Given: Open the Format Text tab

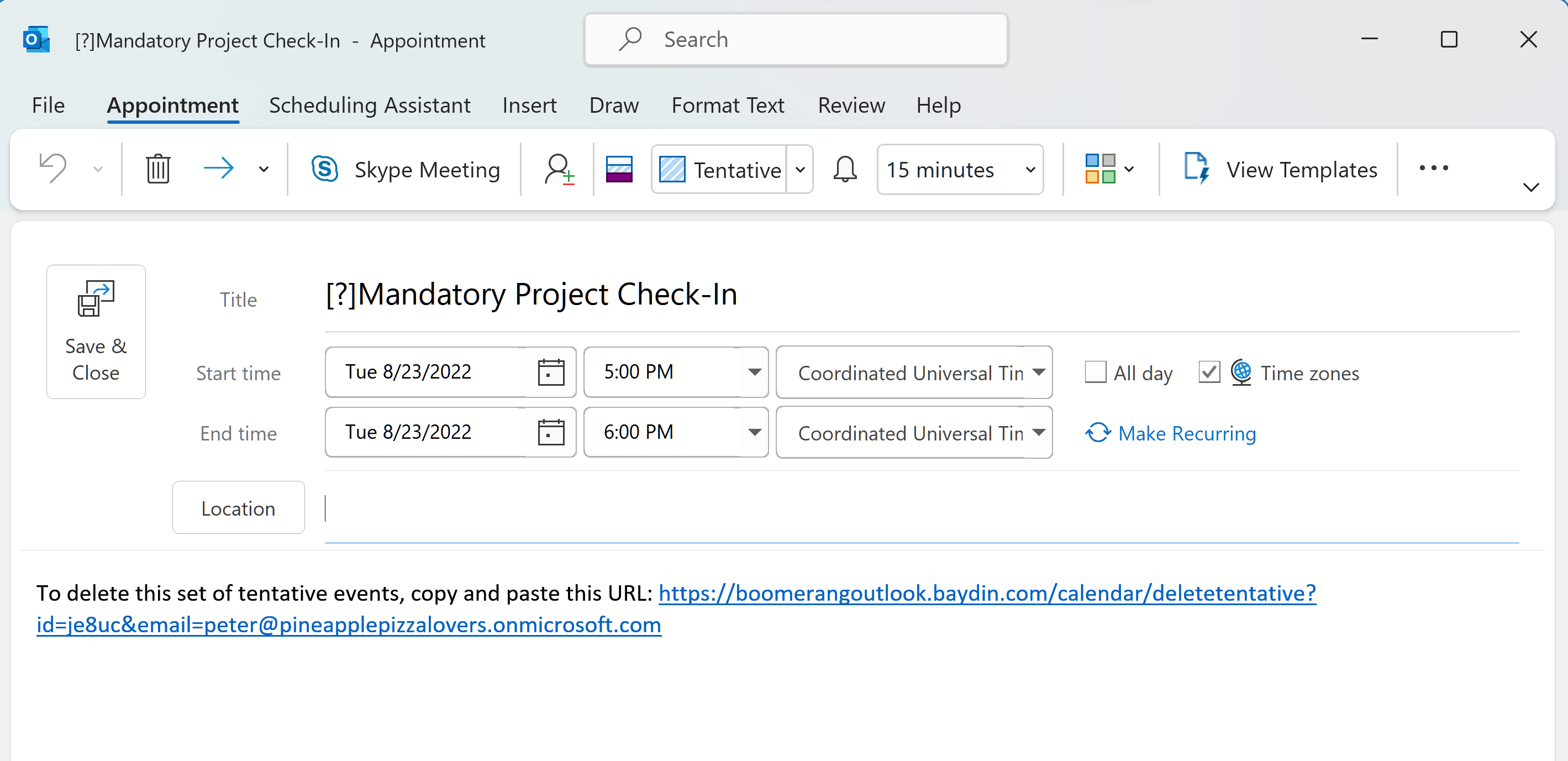Looking at the screenshot, I should click(x=728, y=106).
